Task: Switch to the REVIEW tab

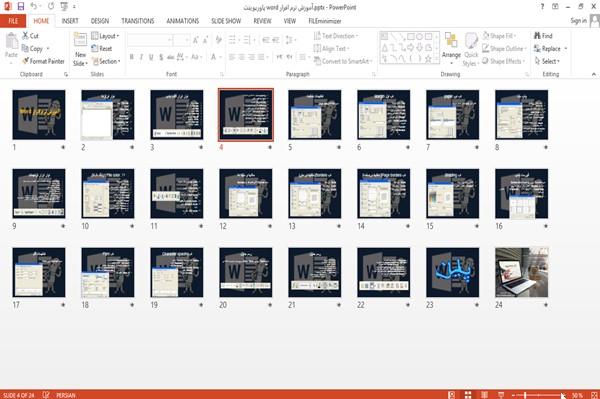Action: [x=262, y=21]
